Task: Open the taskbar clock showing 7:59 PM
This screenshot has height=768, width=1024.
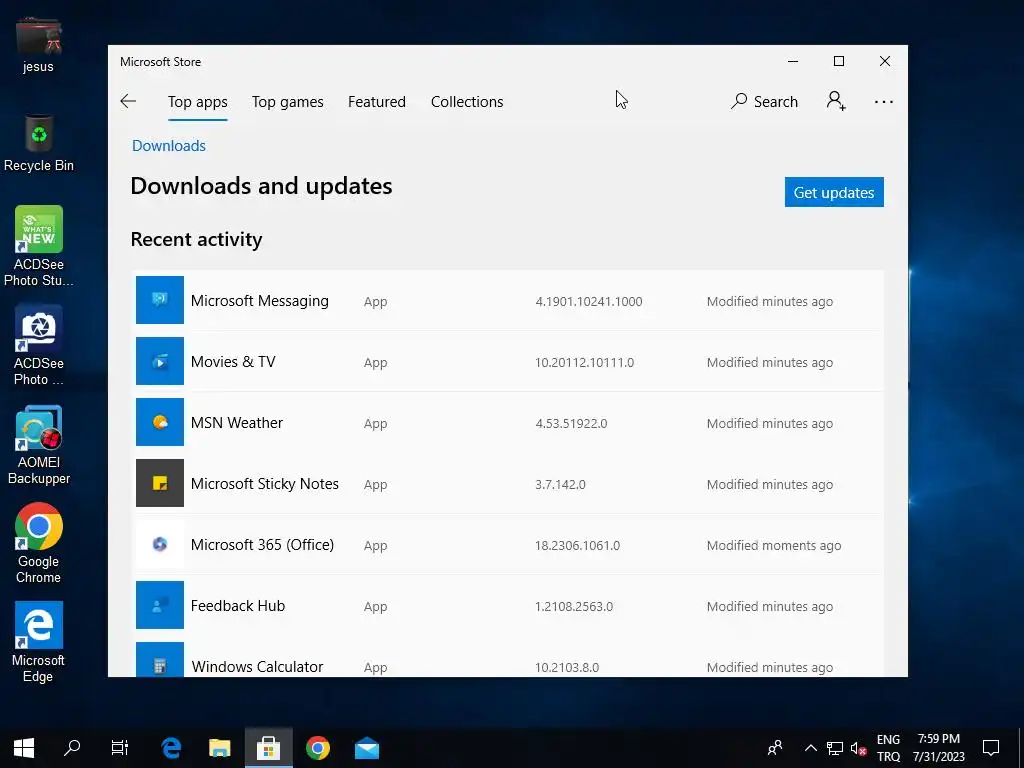Action: [938, 748]
